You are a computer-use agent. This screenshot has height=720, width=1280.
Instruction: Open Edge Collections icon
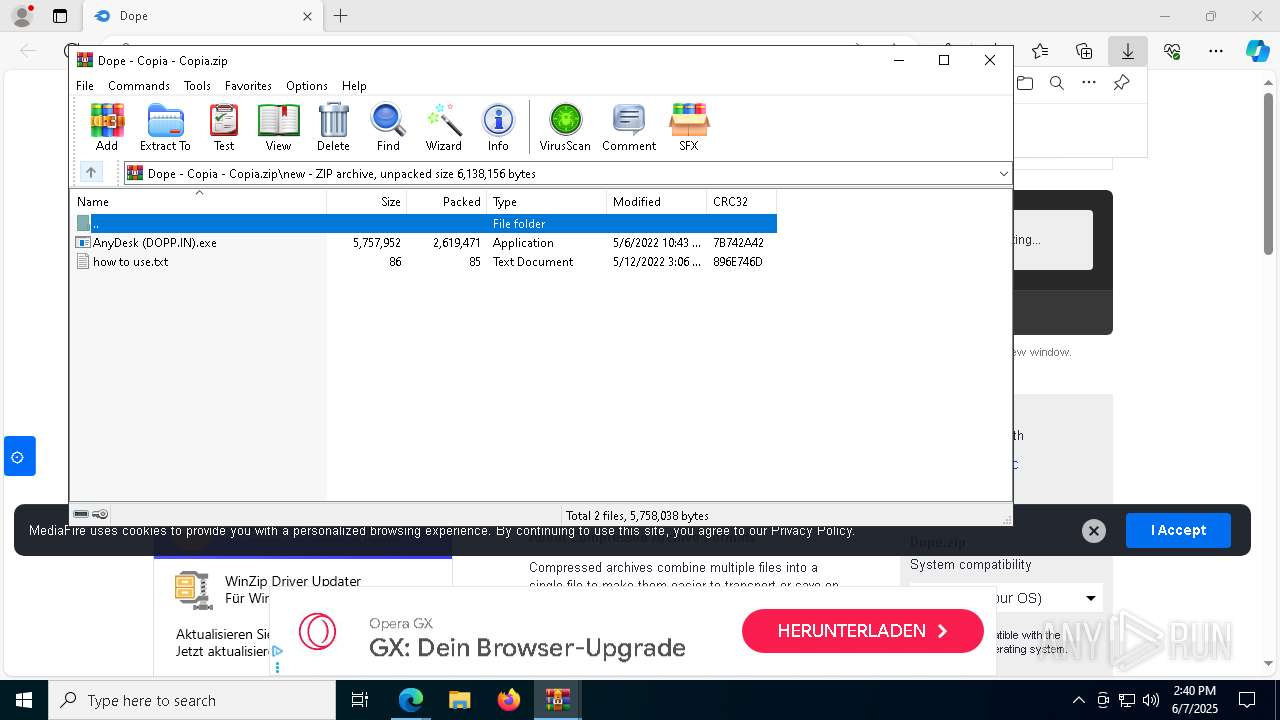(1084, 51)
